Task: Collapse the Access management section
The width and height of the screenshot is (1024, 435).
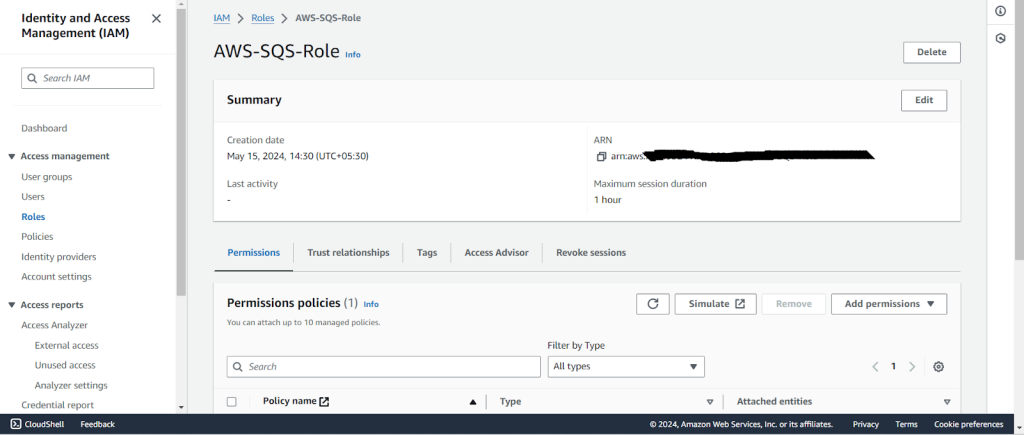Action: pyautogui.click(x=11, y=156)
